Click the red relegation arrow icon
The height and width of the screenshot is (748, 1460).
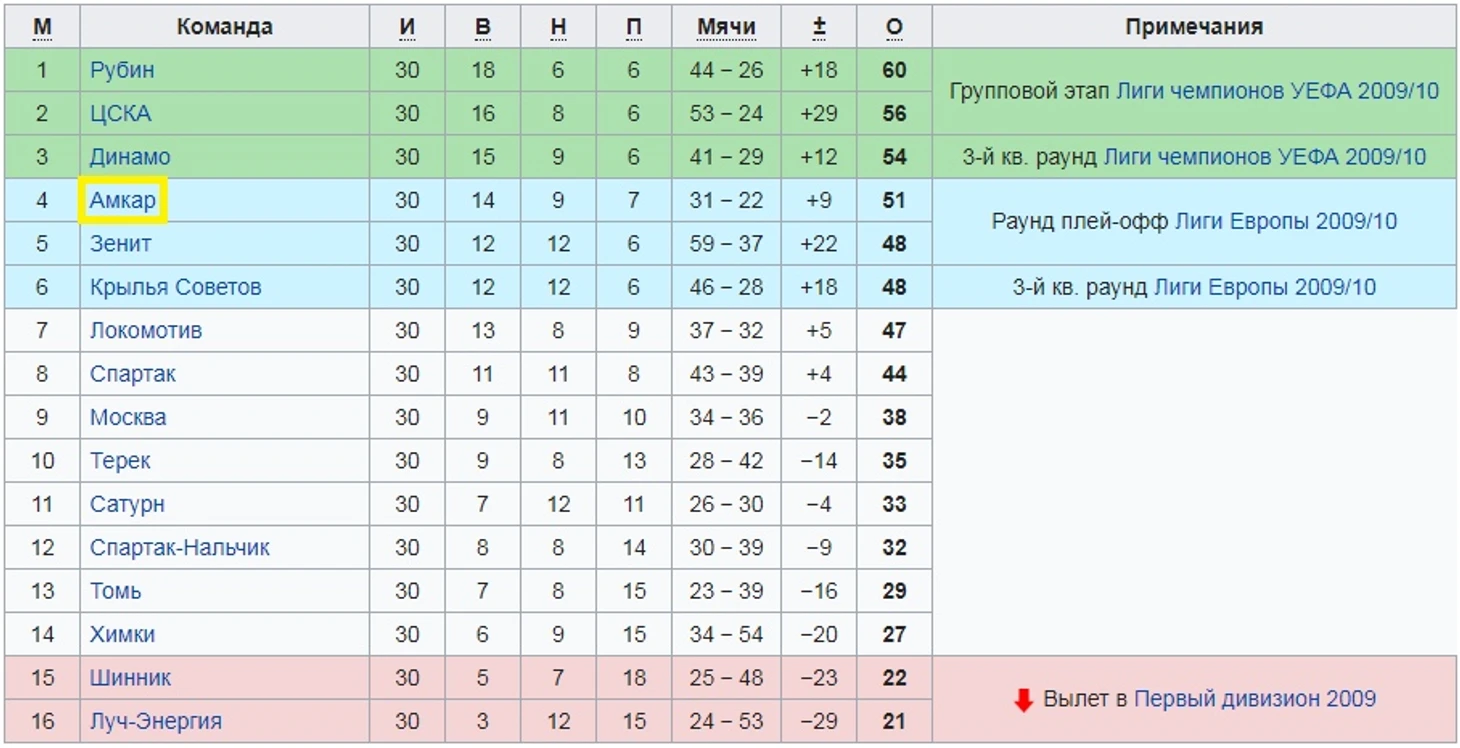tap(1023, 700)
